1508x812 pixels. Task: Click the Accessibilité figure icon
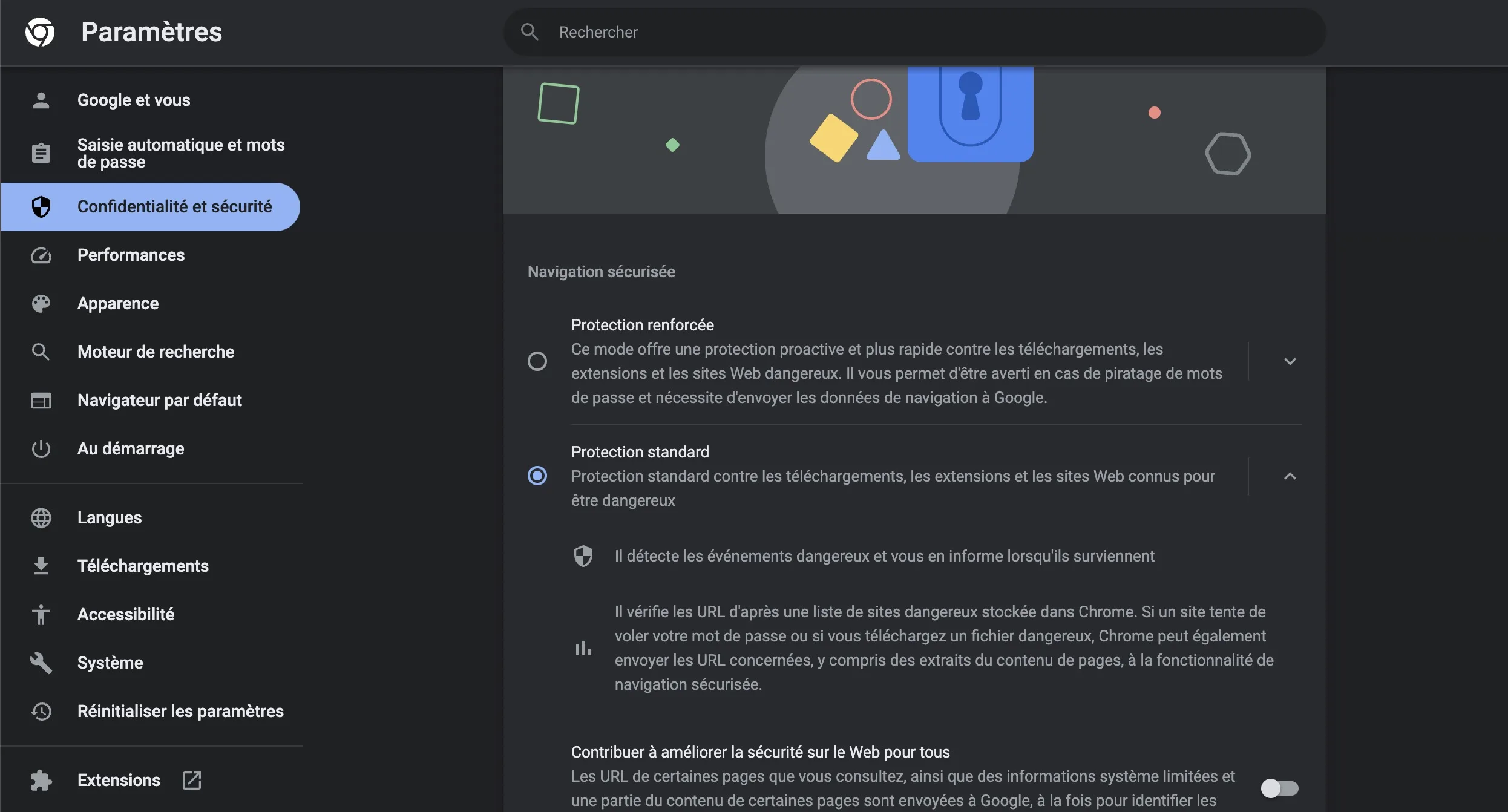point(41,615)
